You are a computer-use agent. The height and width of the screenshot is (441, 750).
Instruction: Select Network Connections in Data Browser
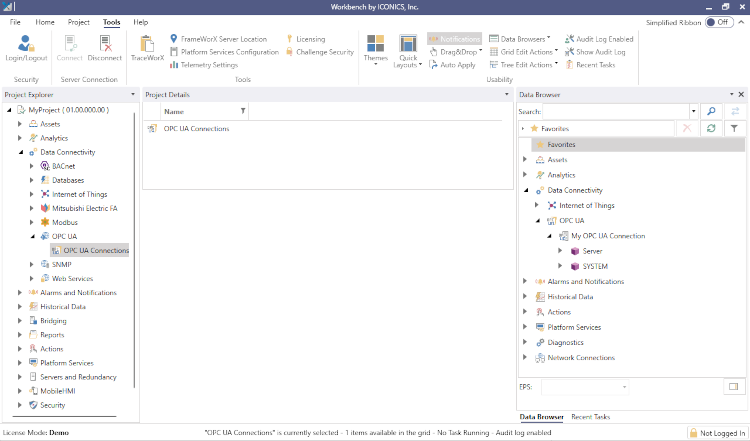(x=581, y=357)
